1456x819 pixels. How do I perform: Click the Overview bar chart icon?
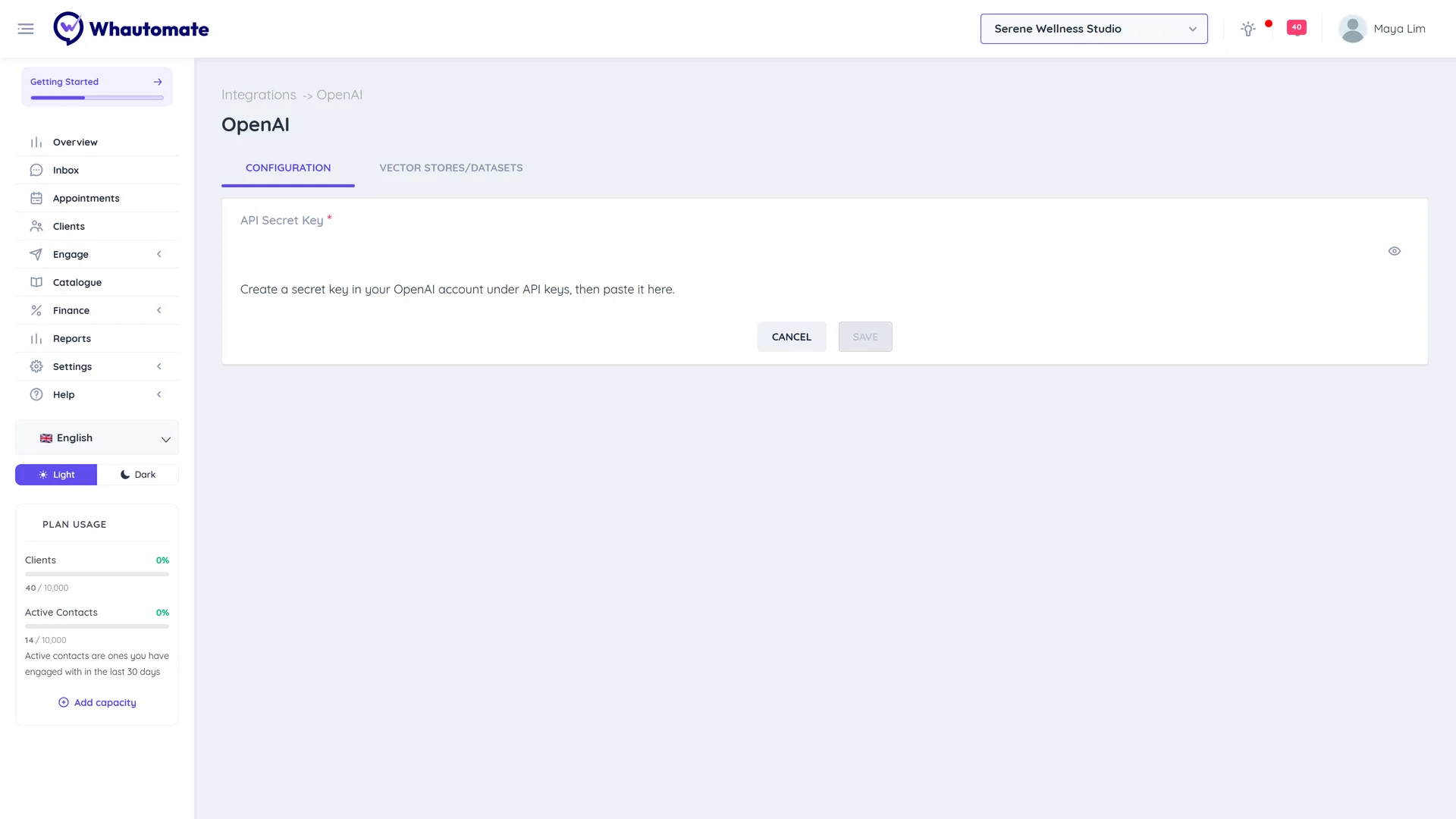pos(36,142)
